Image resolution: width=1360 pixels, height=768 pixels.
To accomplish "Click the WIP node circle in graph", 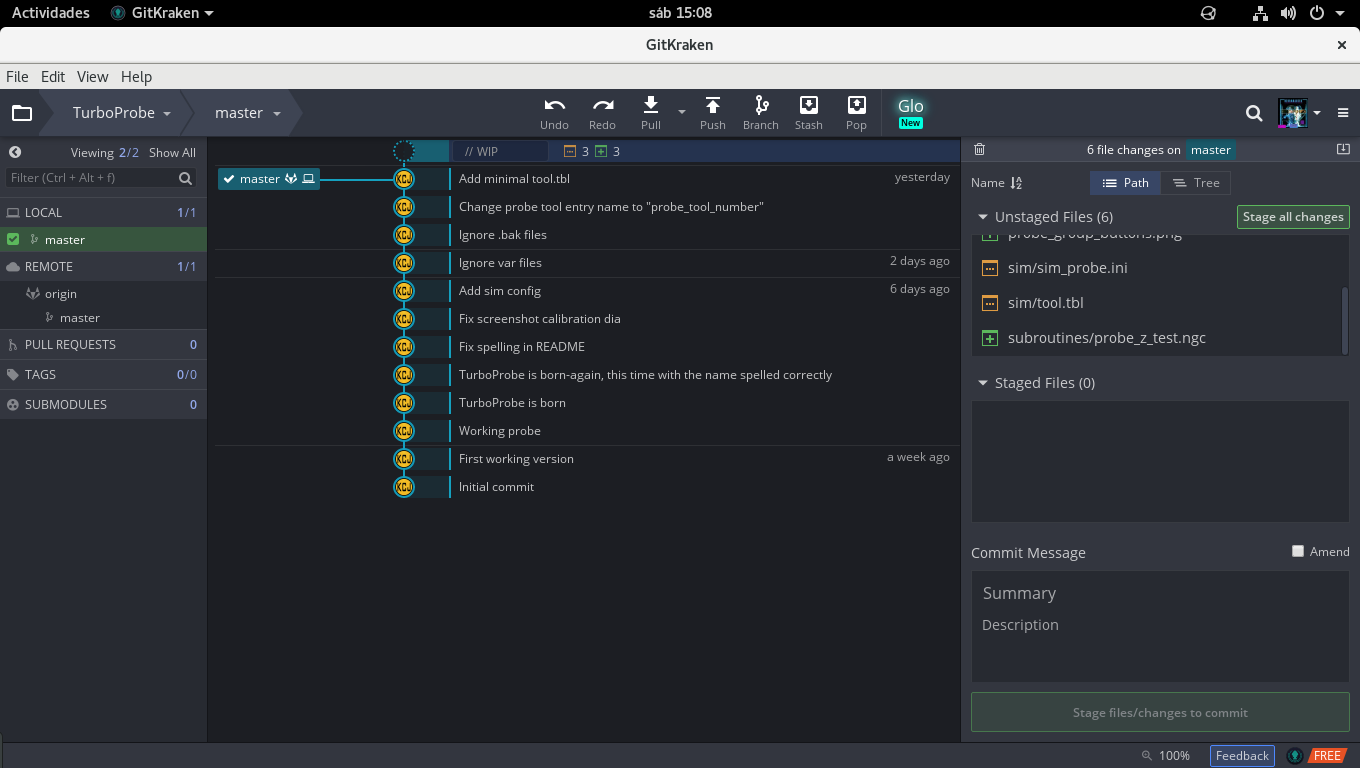I will point(404,151).
